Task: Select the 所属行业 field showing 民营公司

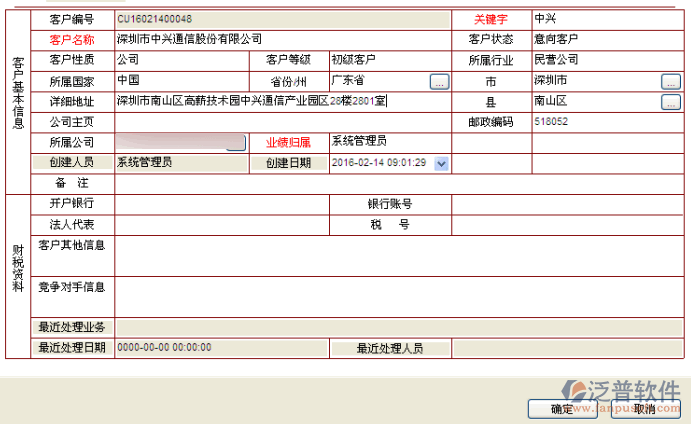Action: [605, 60]
